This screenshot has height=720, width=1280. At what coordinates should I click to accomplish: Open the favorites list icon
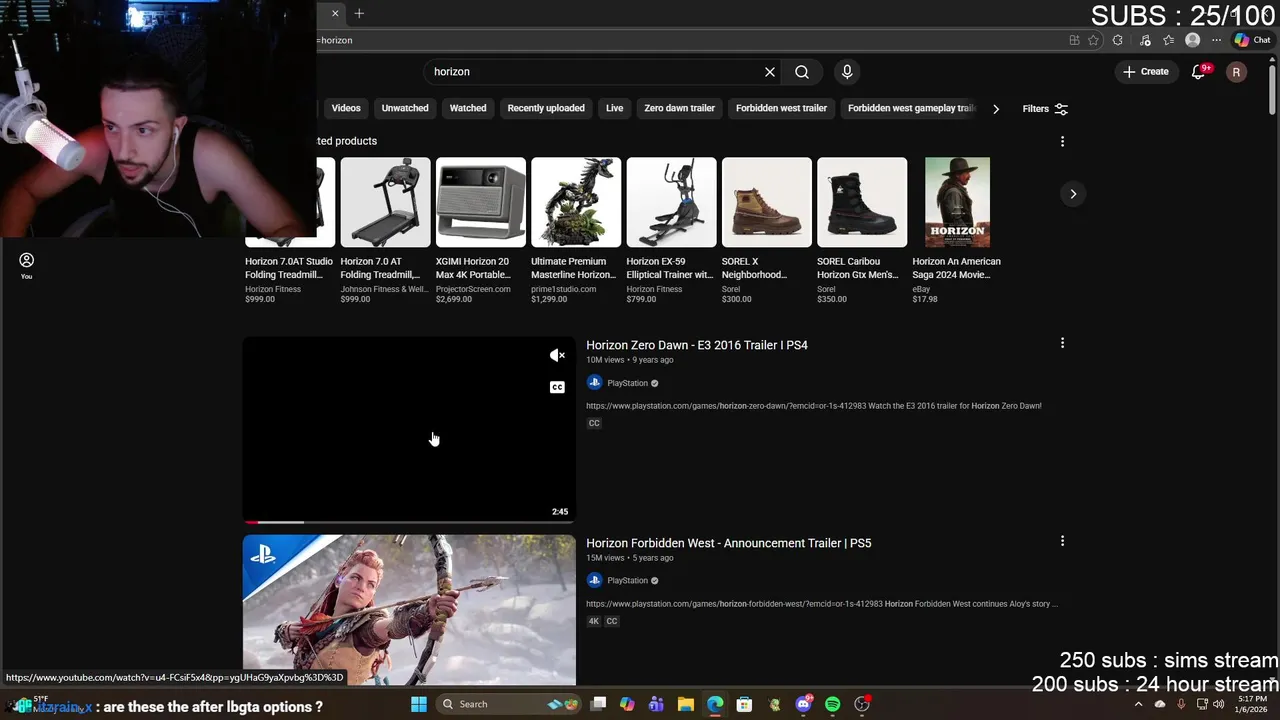tap(1168, 40)
